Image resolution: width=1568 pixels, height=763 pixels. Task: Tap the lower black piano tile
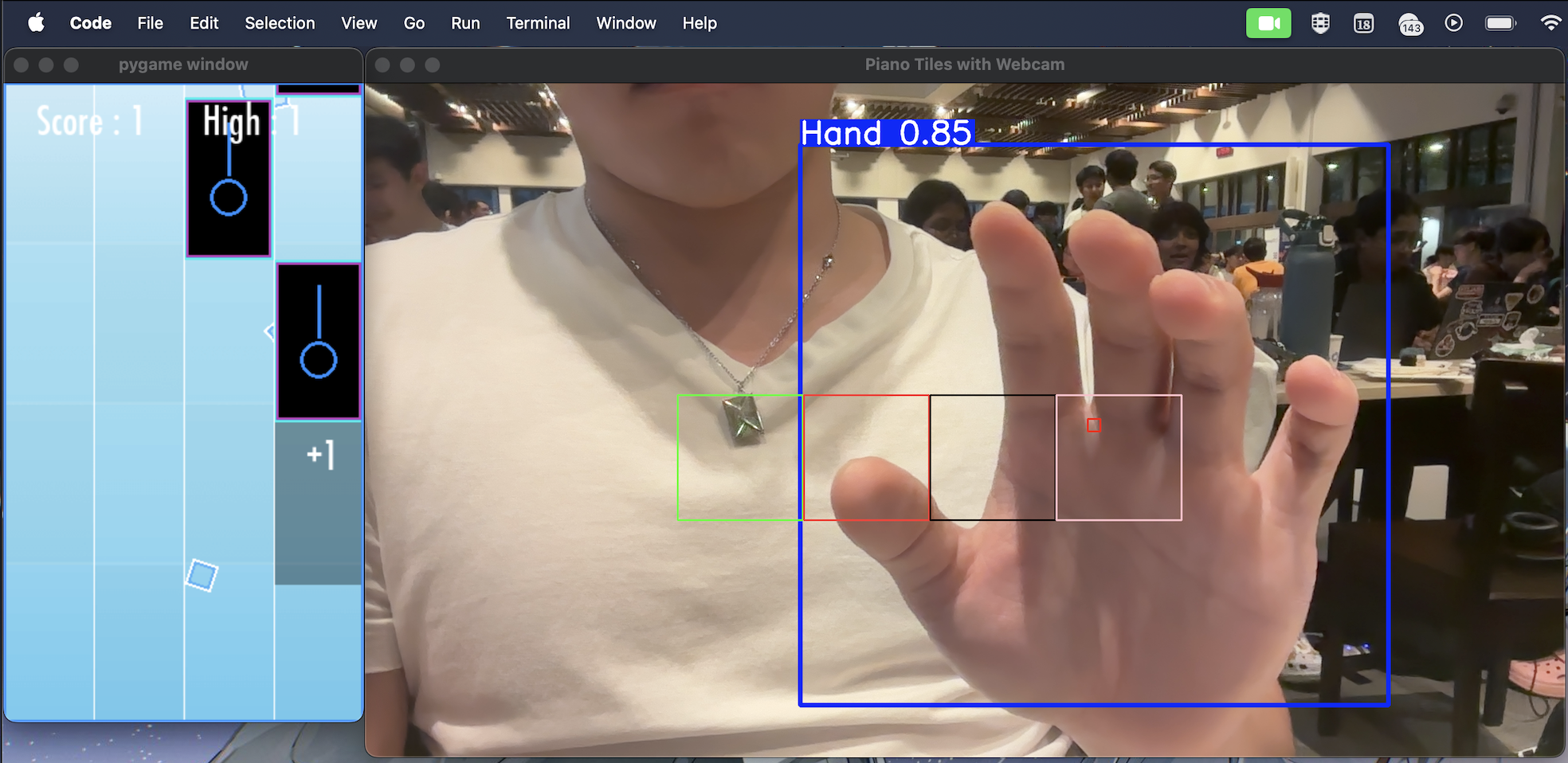pos(319,342)
